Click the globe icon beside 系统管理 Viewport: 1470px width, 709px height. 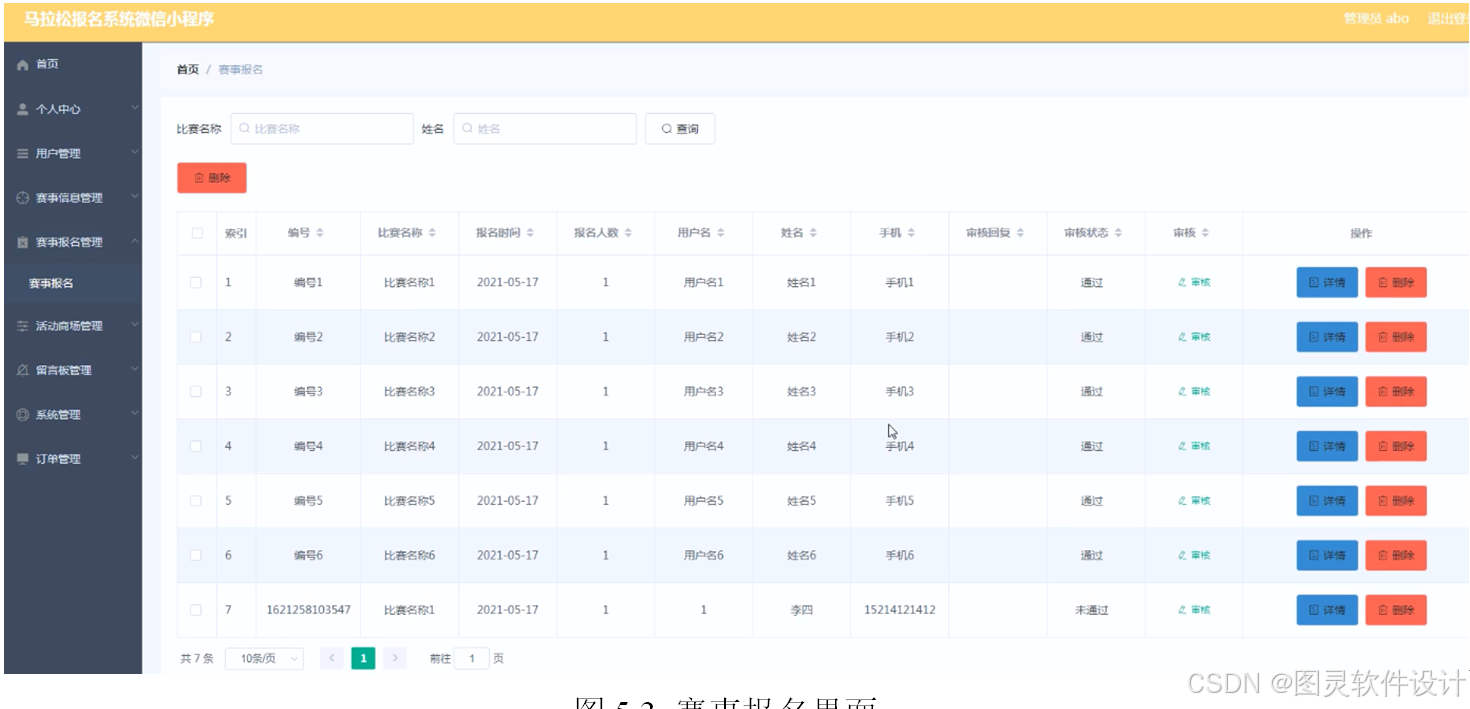(23, 415)
